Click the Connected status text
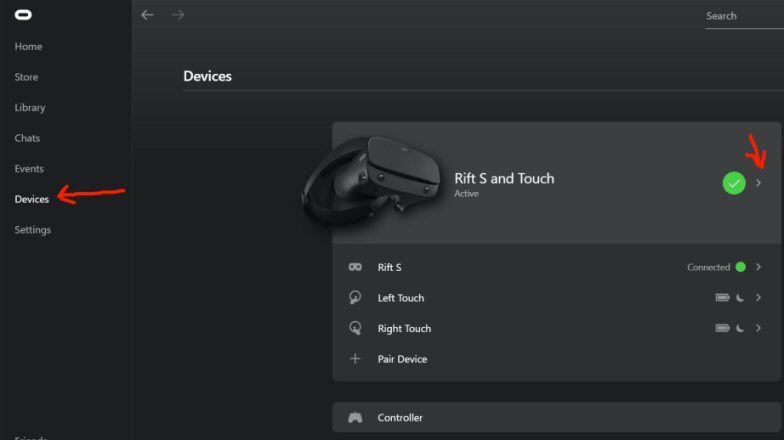The width and height of the screenshot is (784, 440). click(708, 268)
